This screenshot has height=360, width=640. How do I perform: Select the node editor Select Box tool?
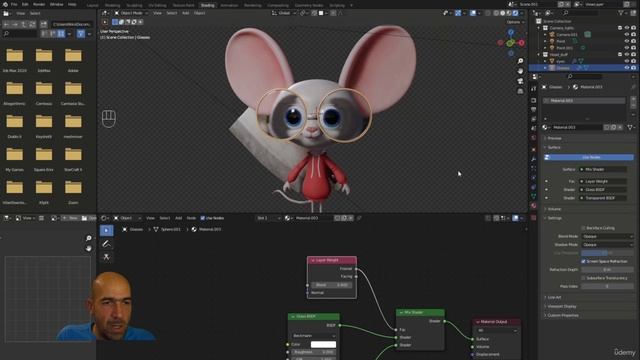click(107, 231)
